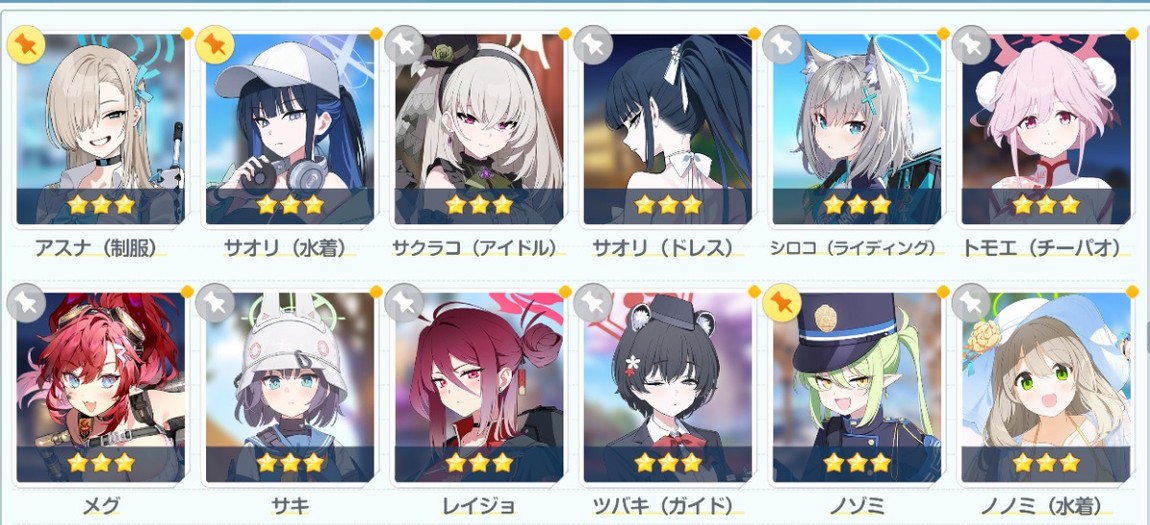Click the pin icon on ツバキ(ガイド)
The image size is (1150, 525).
(593, 303)
